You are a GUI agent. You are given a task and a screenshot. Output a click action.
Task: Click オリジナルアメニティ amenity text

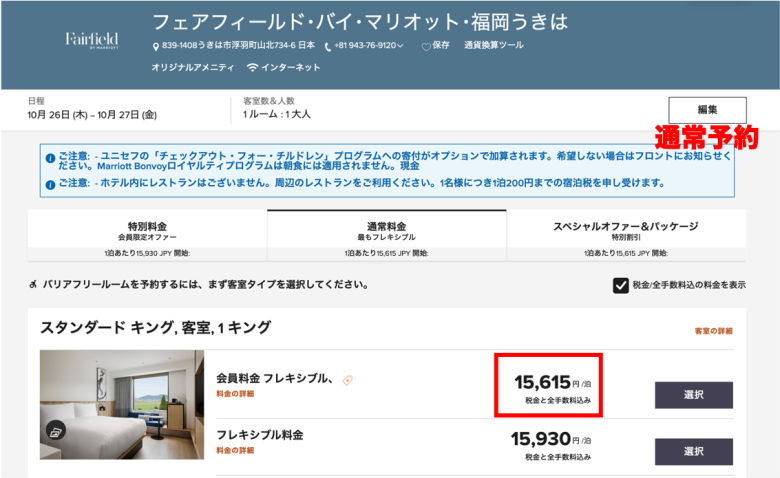coord(193,67)
